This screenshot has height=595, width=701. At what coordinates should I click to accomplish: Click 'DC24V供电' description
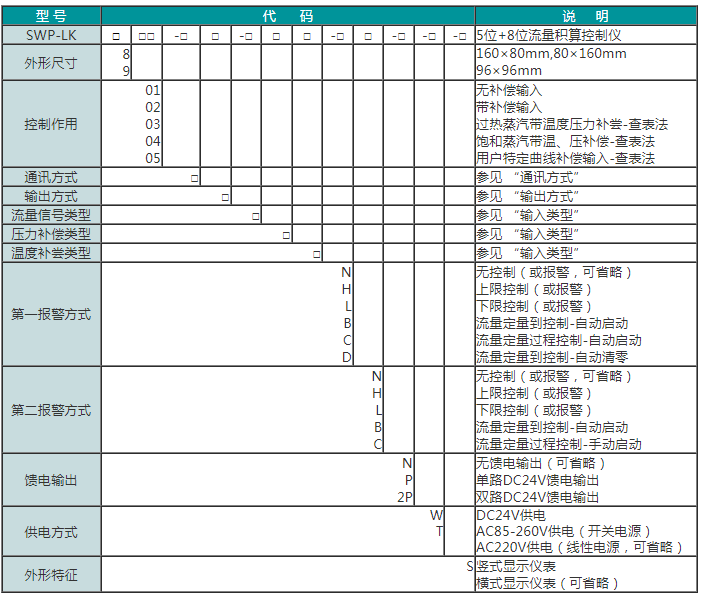(x=511, y=515)
